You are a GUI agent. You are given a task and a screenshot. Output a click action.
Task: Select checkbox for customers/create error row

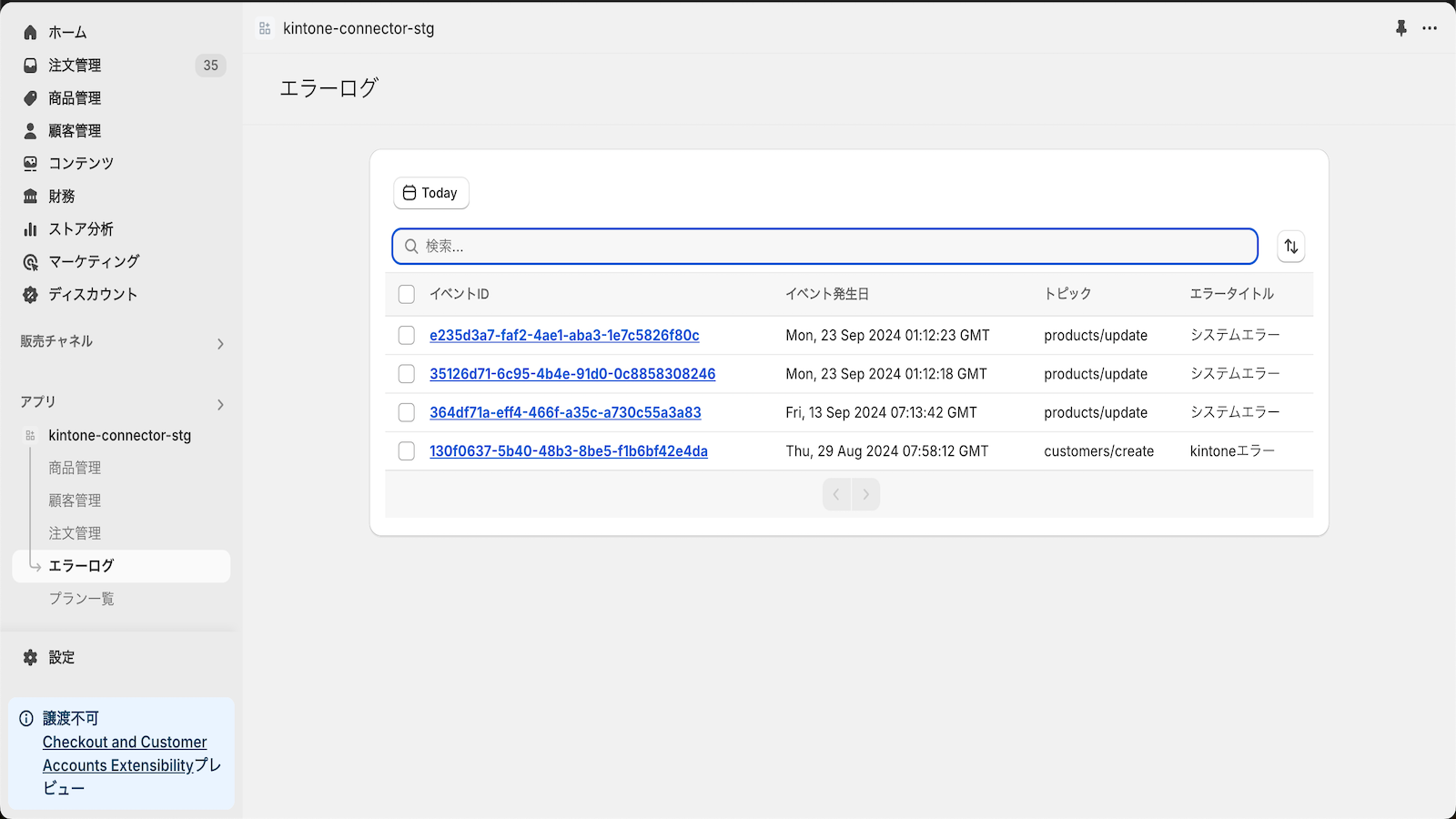(x=407, y=451)
